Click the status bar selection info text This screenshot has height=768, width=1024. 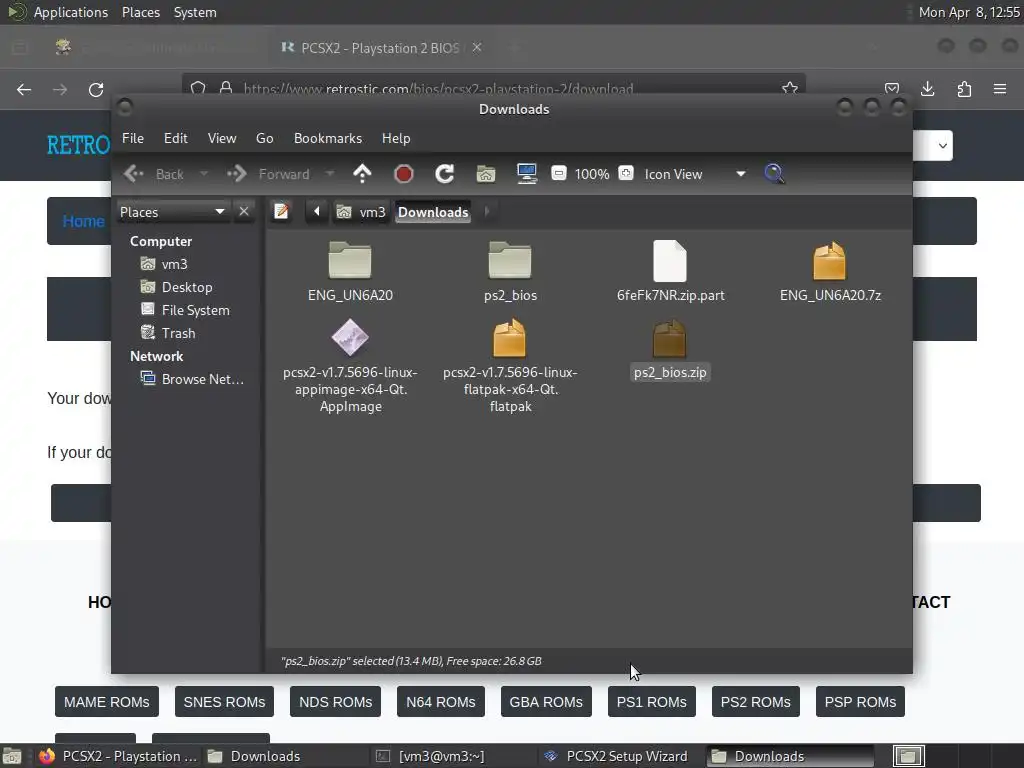coord(411,661)
